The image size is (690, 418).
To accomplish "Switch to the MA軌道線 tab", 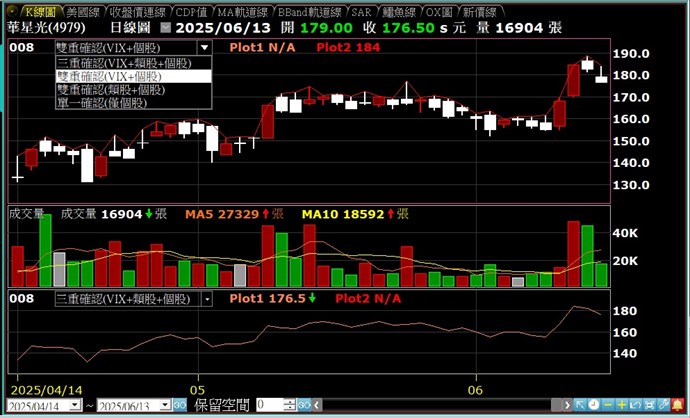I will [x=244, y=12].
